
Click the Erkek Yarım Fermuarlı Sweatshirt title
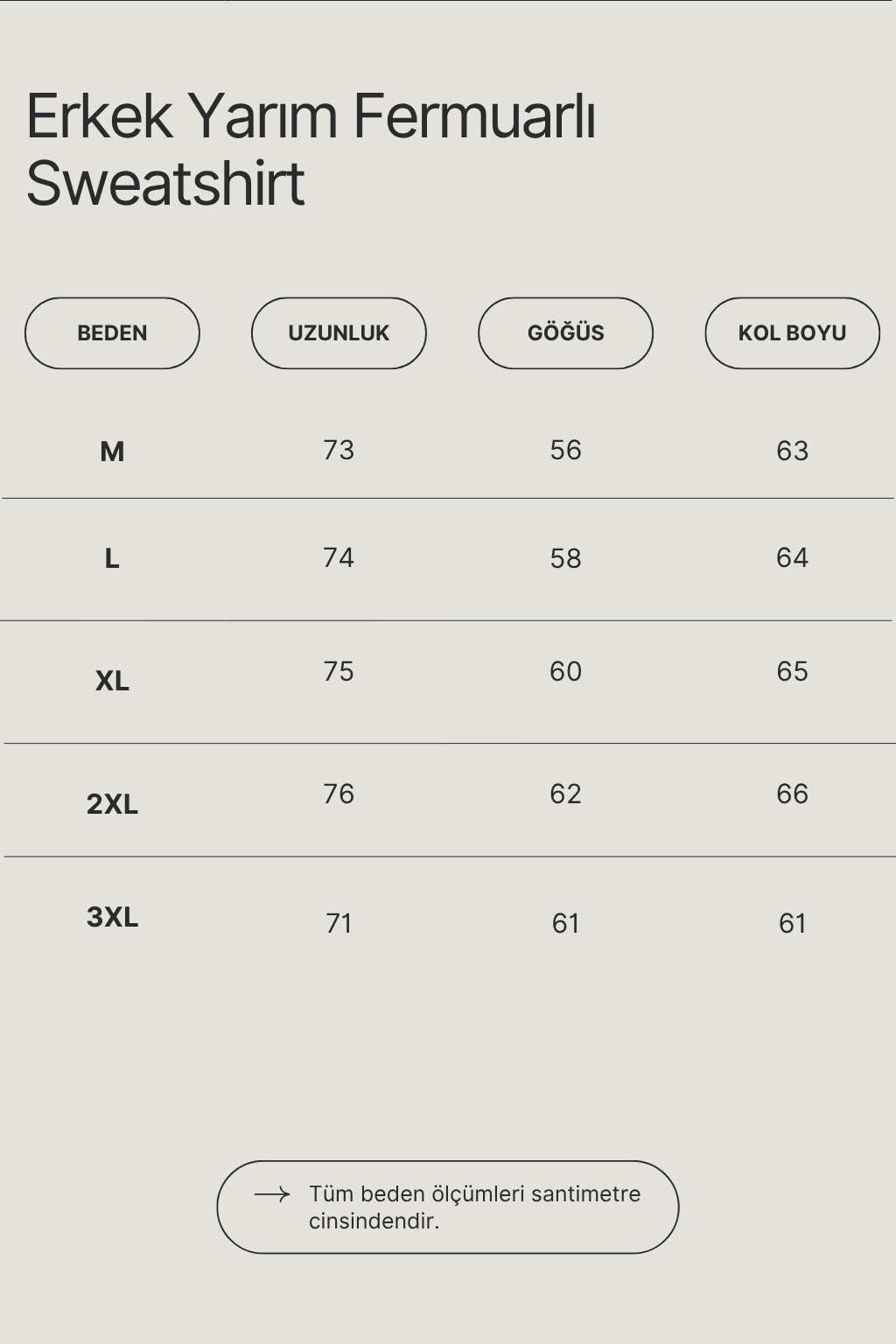click(311, 150)
